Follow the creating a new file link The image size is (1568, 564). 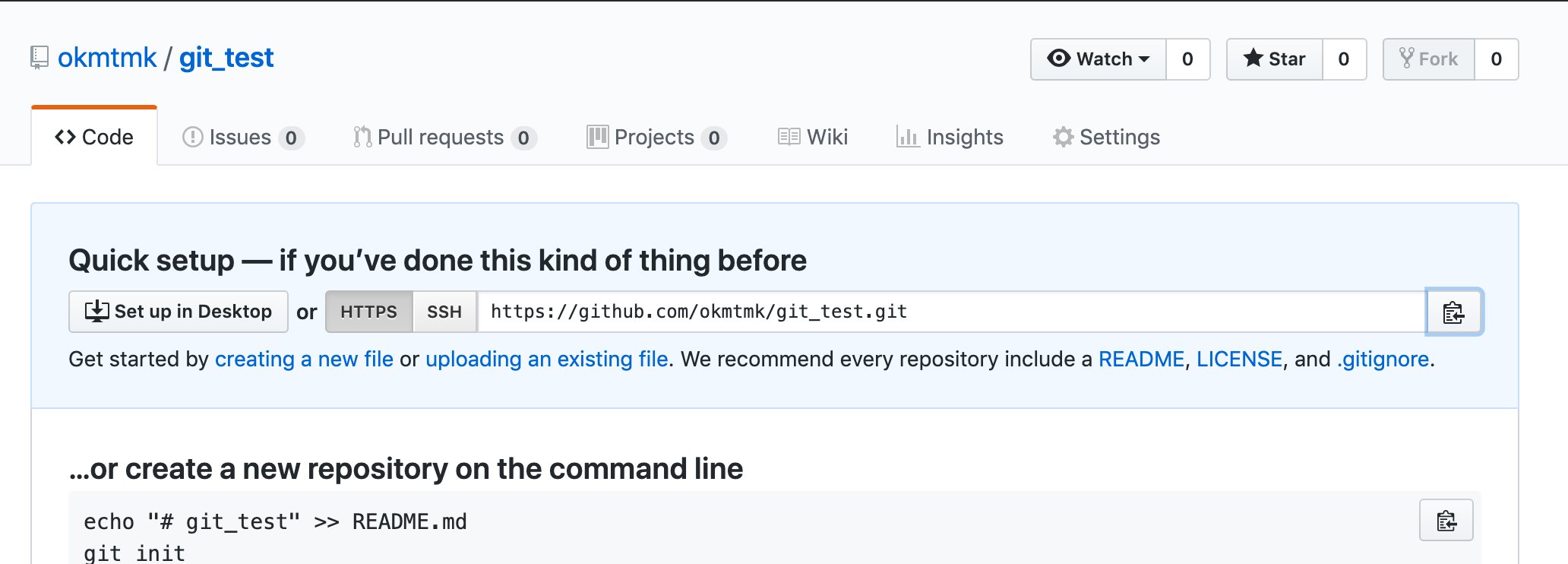point(304,359)
